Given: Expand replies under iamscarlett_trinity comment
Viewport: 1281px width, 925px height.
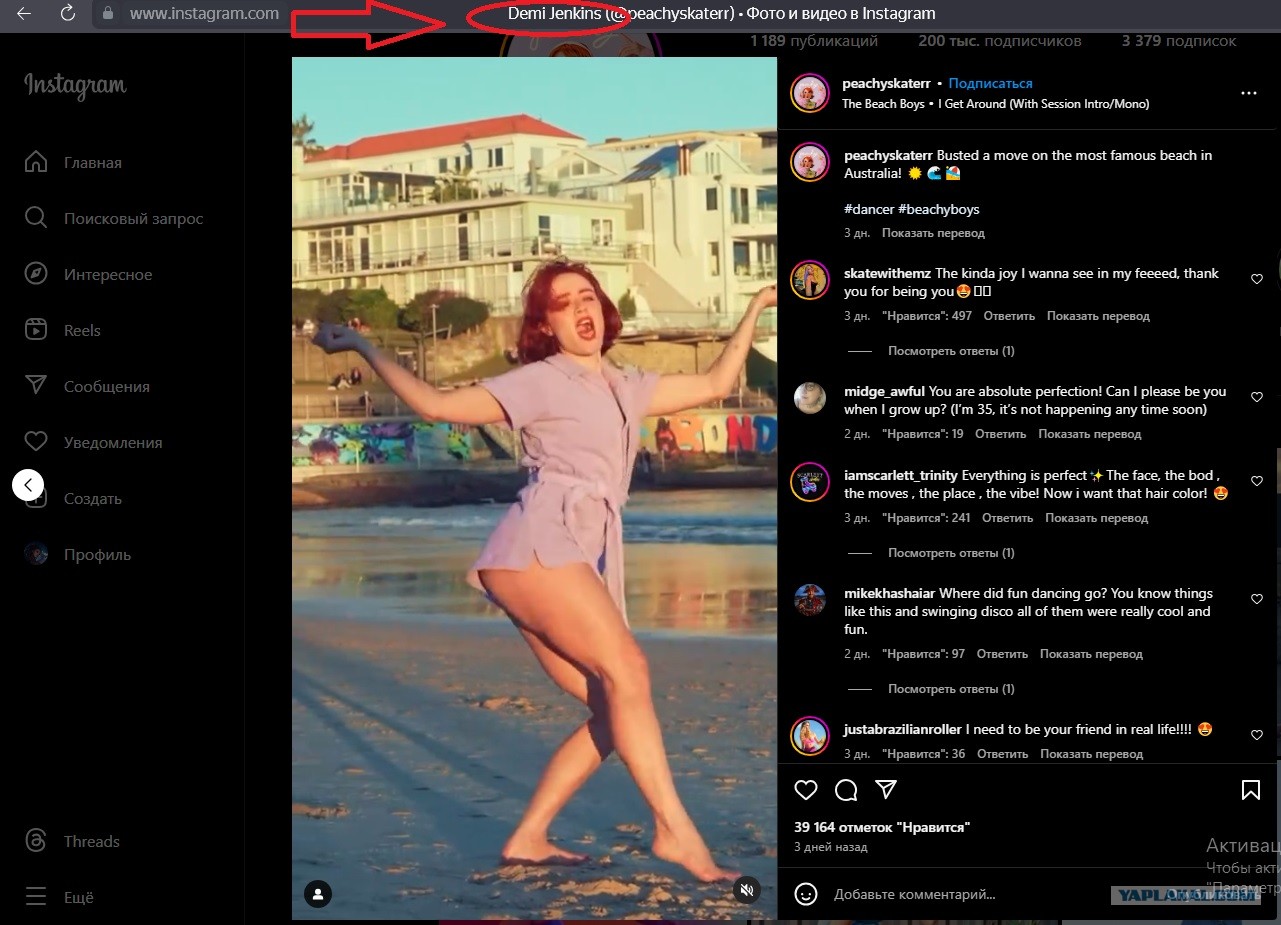Looking at the screenshot, I should pos(951,553).
